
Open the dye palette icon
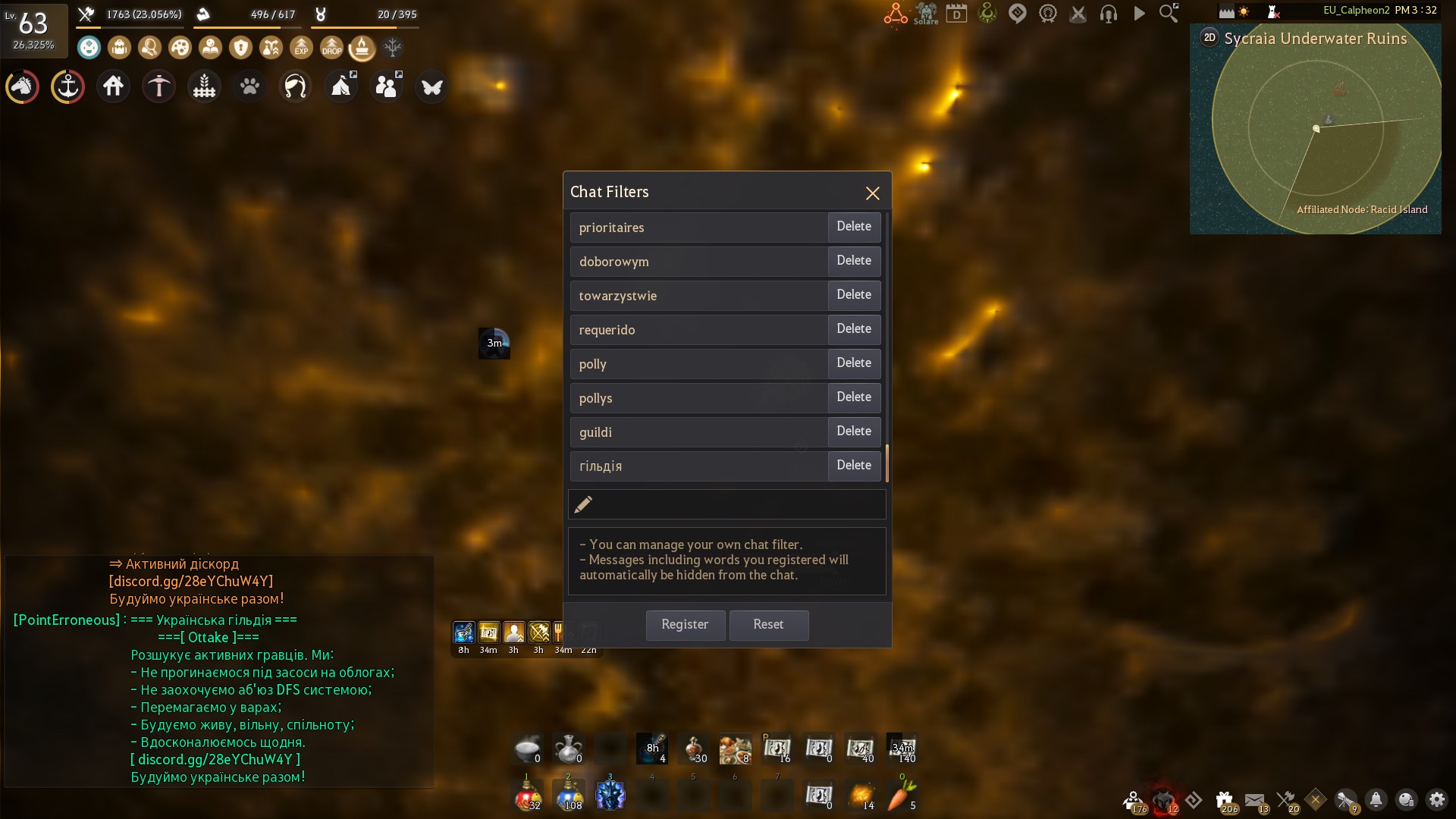point(180,48)
